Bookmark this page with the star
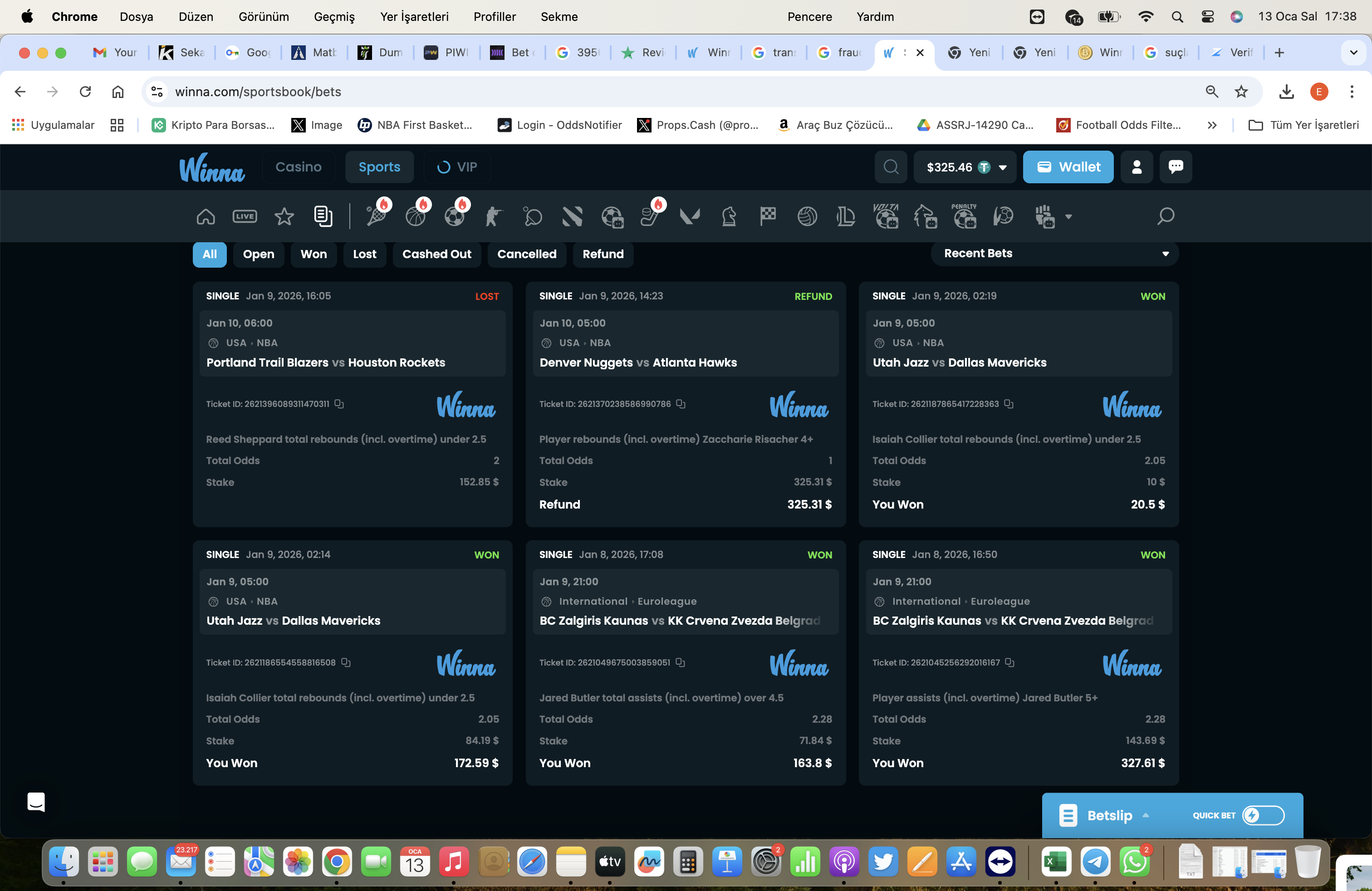This screenshot has height=891, width=1372. click(x=1241, y=92)
